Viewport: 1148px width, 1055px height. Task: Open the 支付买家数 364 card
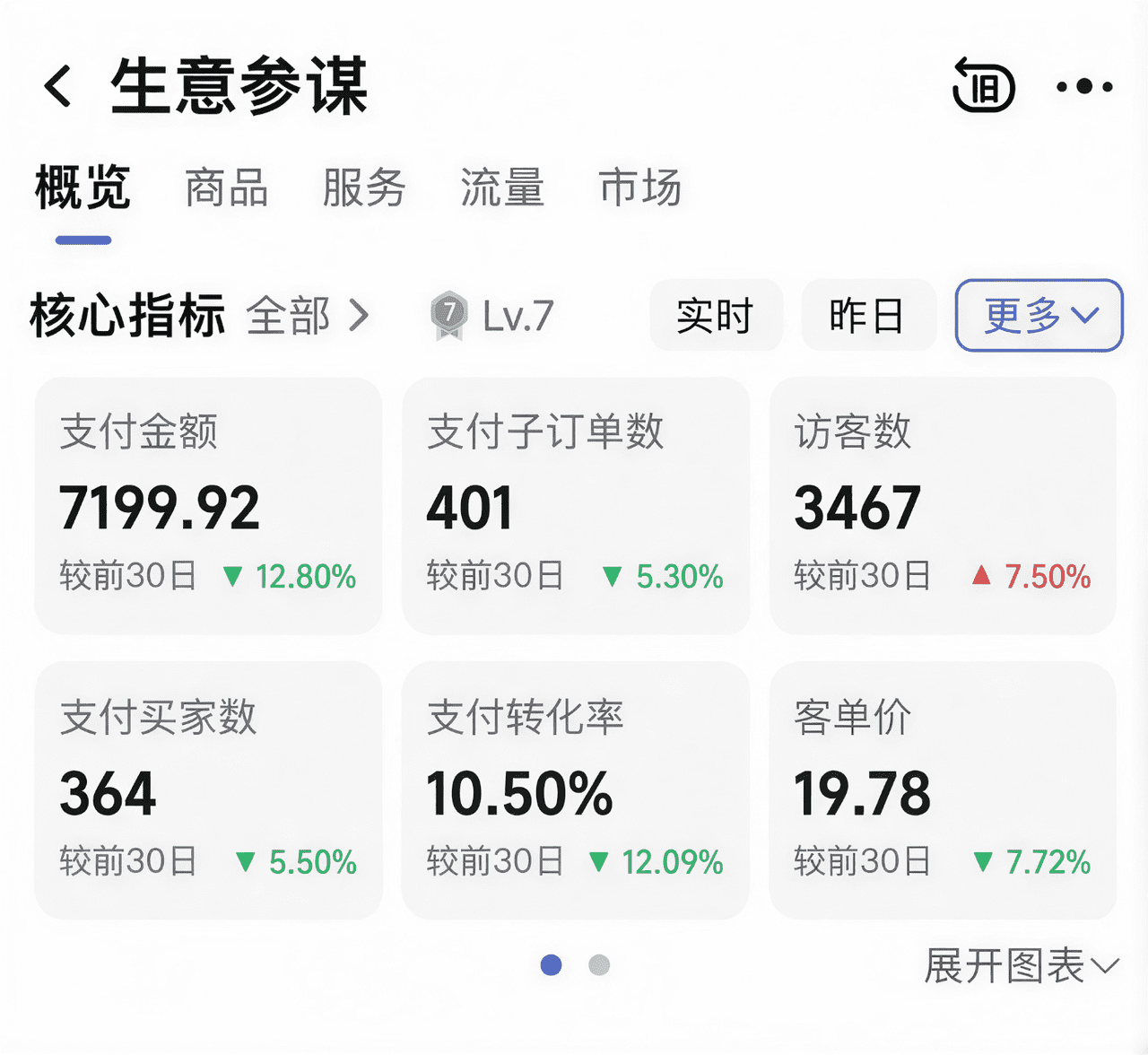(x=208, y=790)
